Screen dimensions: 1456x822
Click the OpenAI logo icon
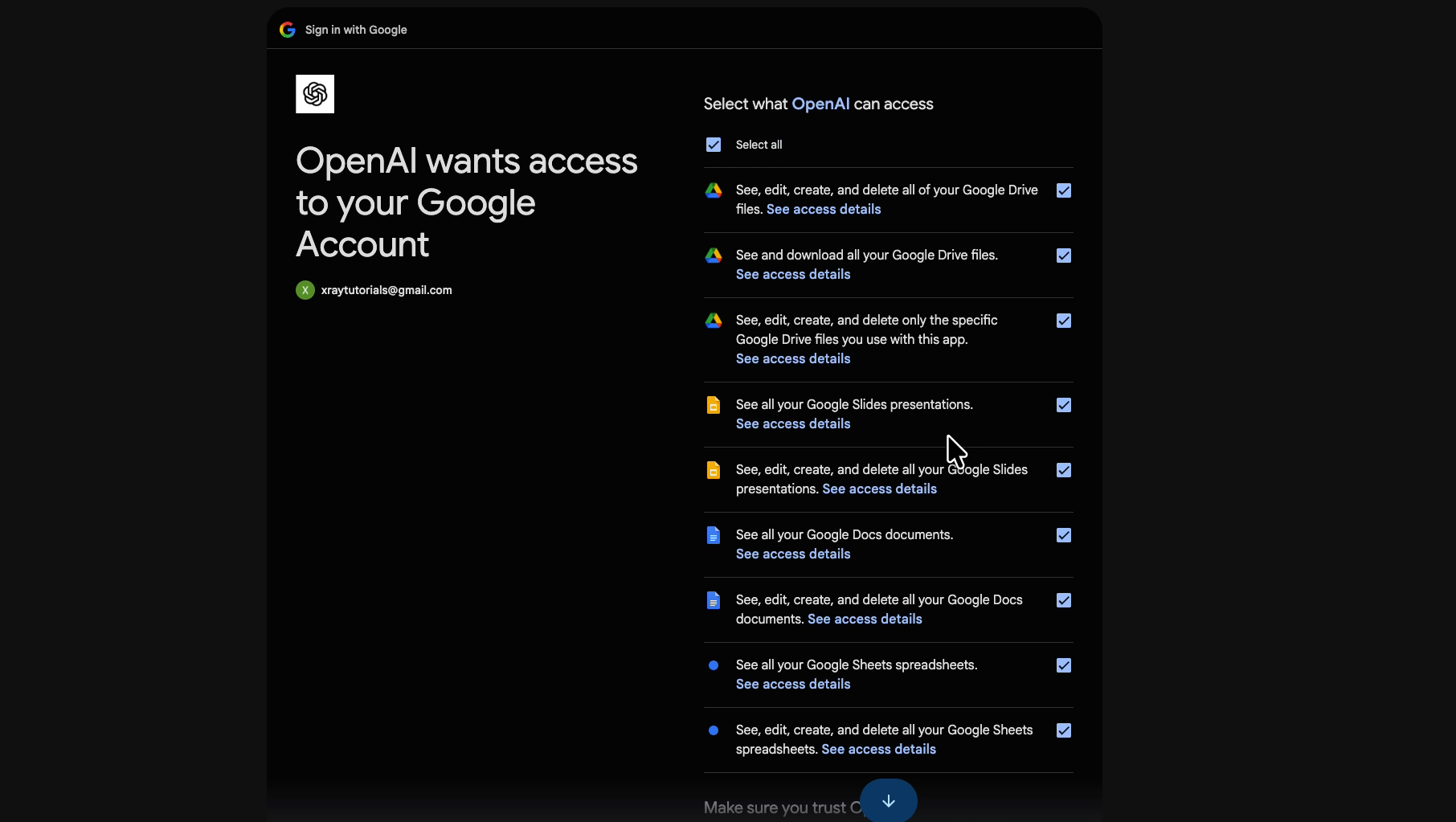pyautogui.click(x=315, y=94)
